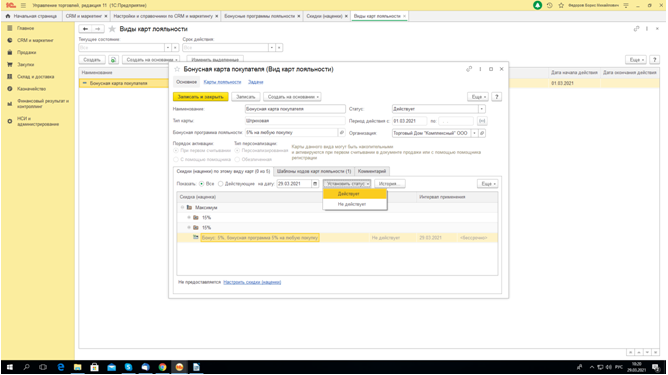Switch to Комментарий tab
The height and width of the screenshot is (375, 668).
tap(372, 171)
